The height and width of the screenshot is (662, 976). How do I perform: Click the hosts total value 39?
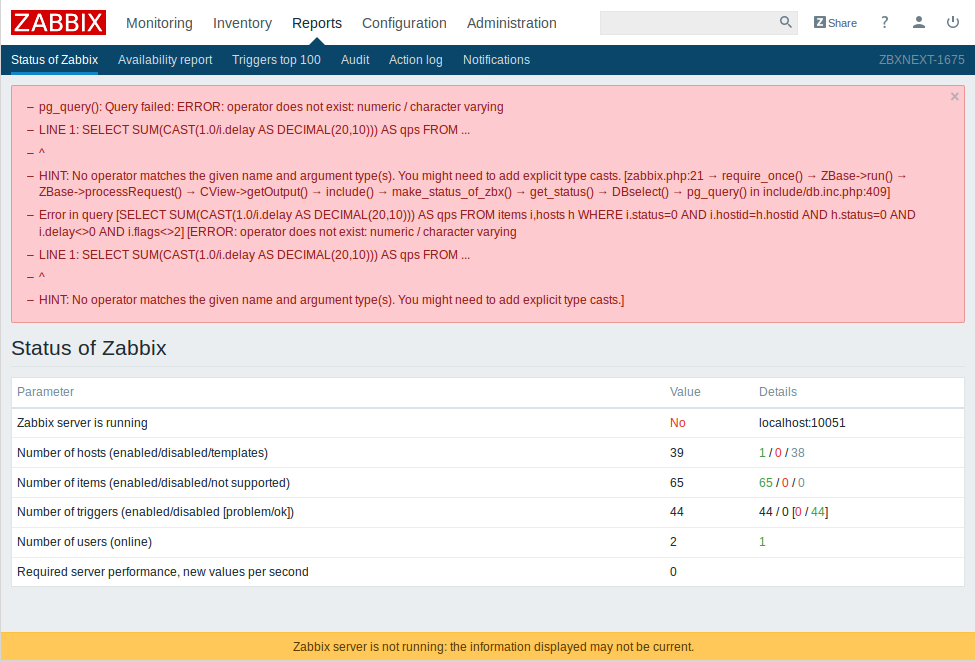click(677, 453)
